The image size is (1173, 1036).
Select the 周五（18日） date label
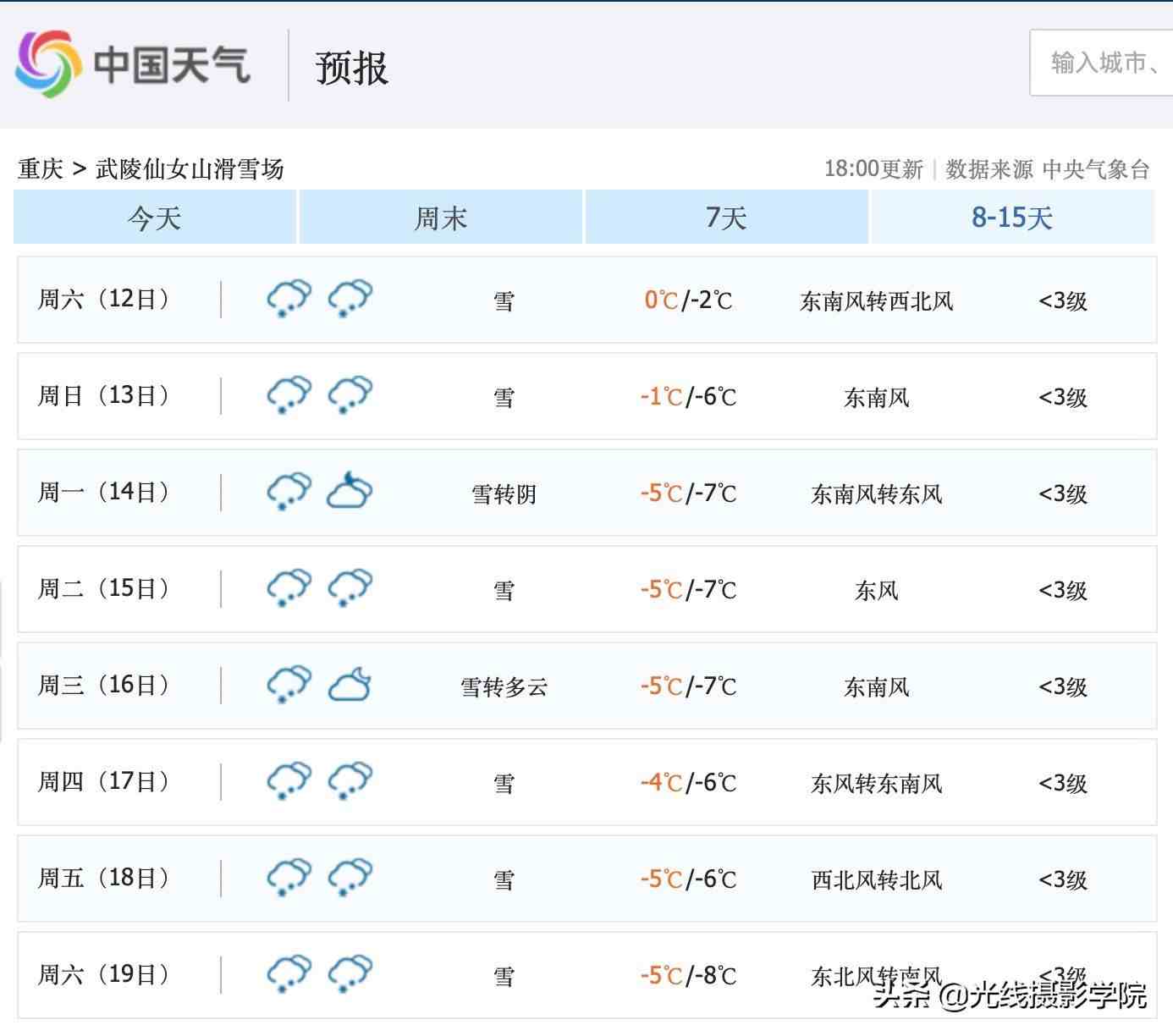click(104, 878)
